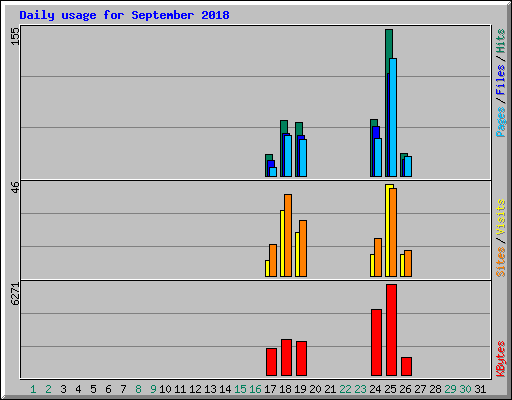Screen dimensions: 512x400
Task: Click day label 10 on the x-axis
Action: pos(165,389)
